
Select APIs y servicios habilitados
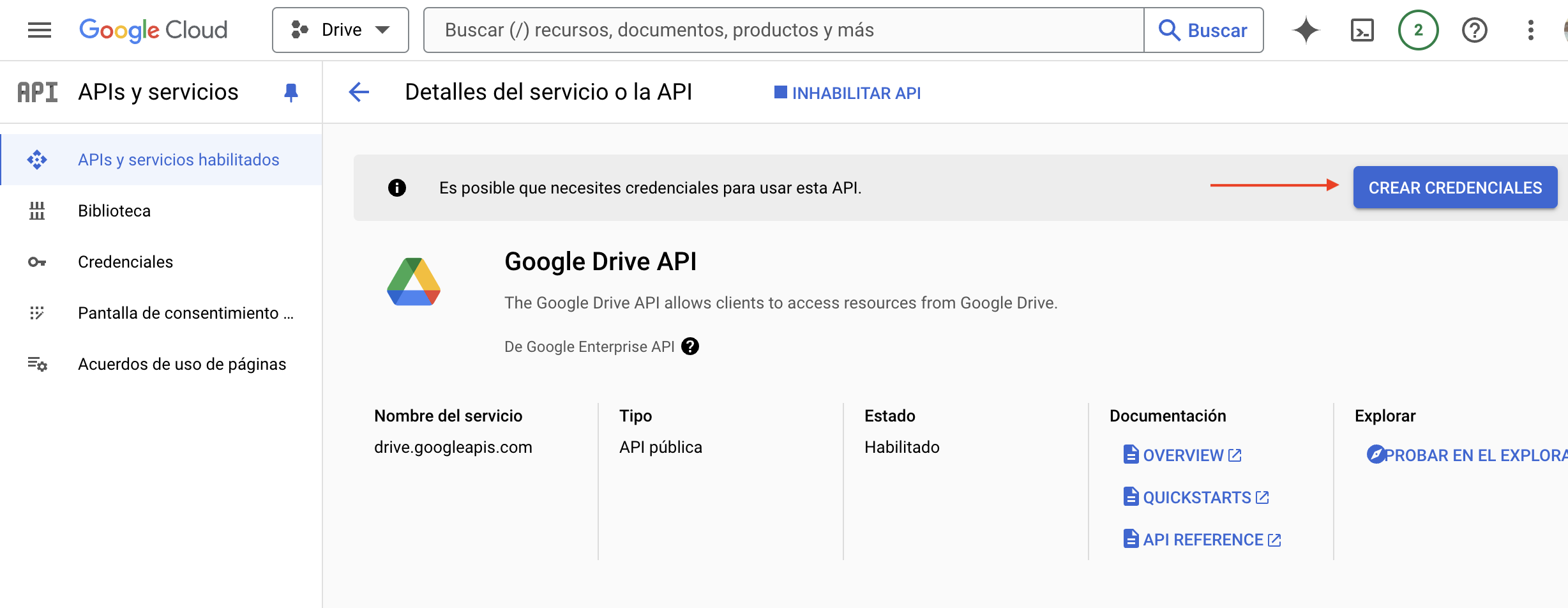tap(178, 160)
